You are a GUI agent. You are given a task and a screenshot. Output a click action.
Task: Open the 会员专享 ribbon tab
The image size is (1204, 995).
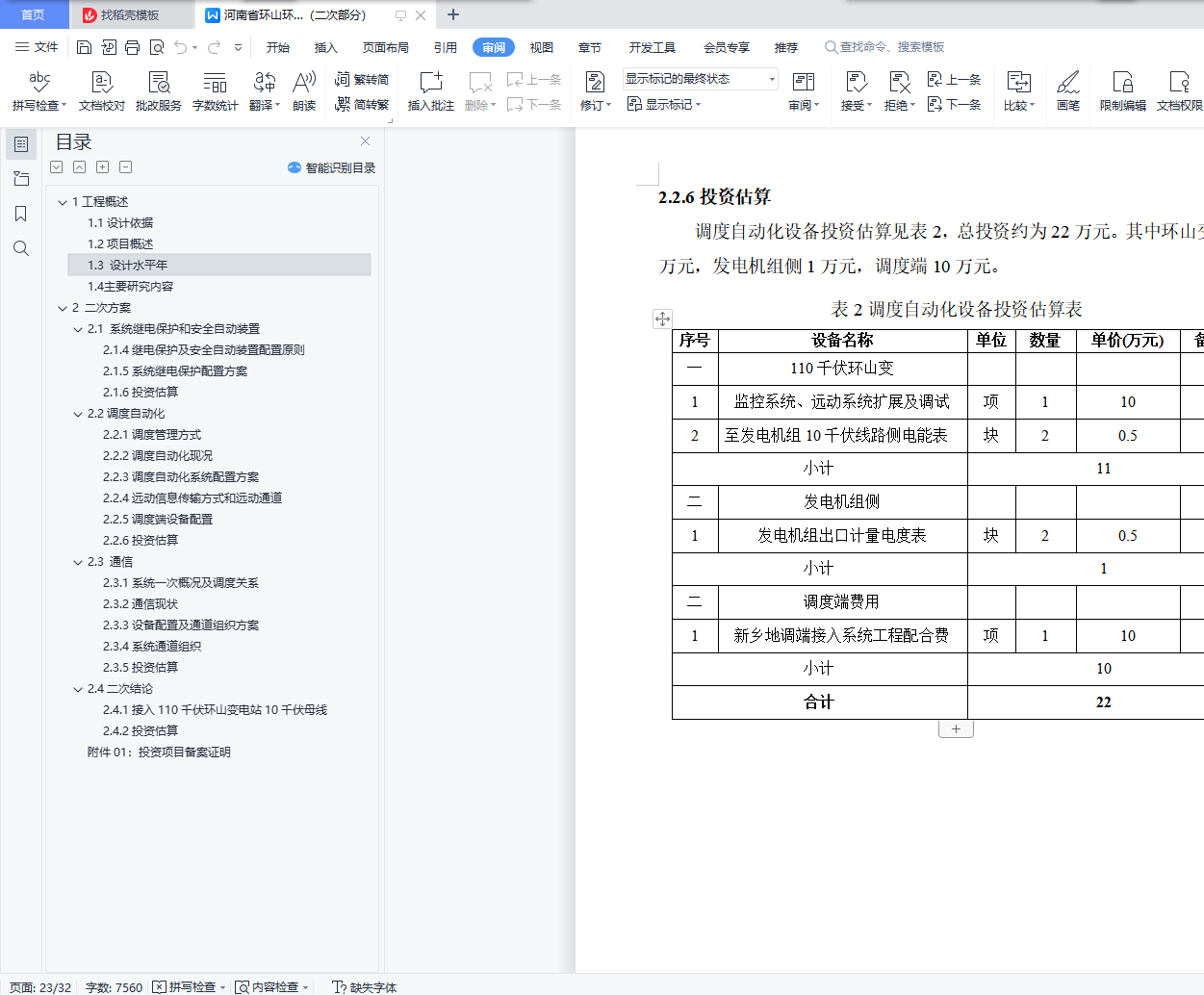click(x=727, y=47)
